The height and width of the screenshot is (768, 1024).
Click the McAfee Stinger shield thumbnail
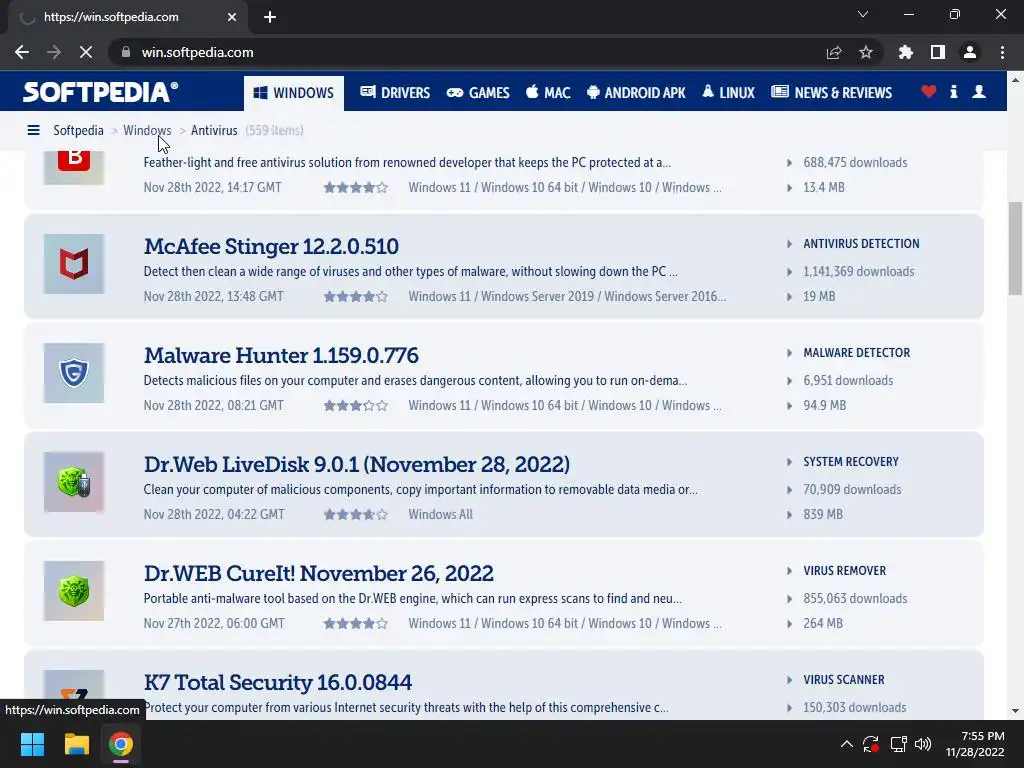coord(74,264)
